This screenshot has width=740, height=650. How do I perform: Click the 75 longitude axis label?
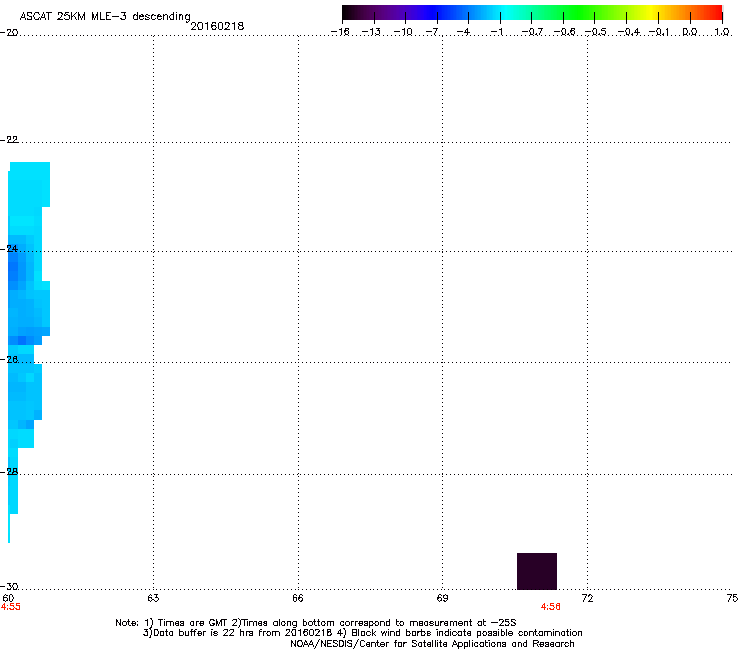[x=732, y=598]
